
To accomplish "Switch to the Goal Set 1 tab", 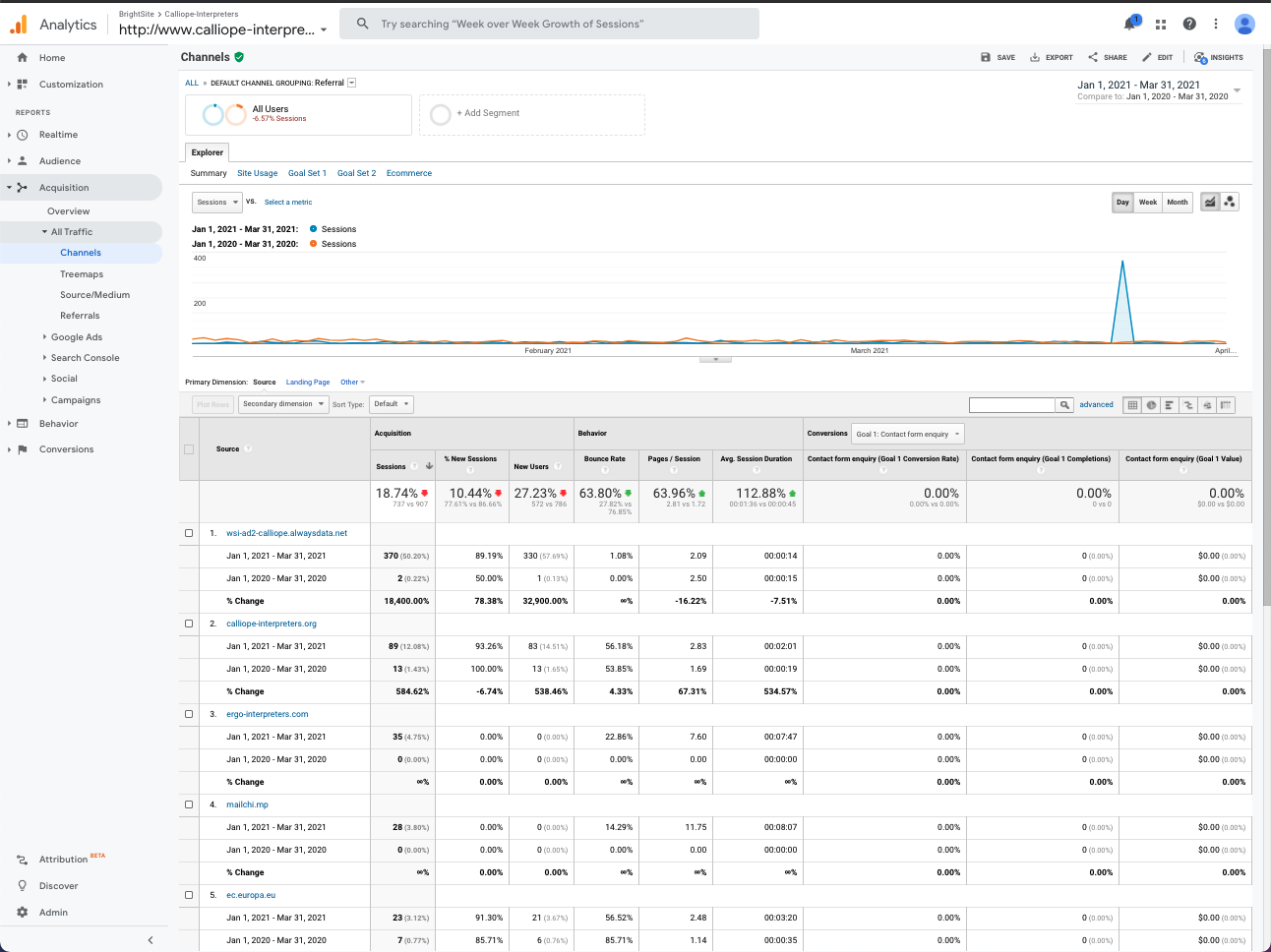I will [307, 173].
